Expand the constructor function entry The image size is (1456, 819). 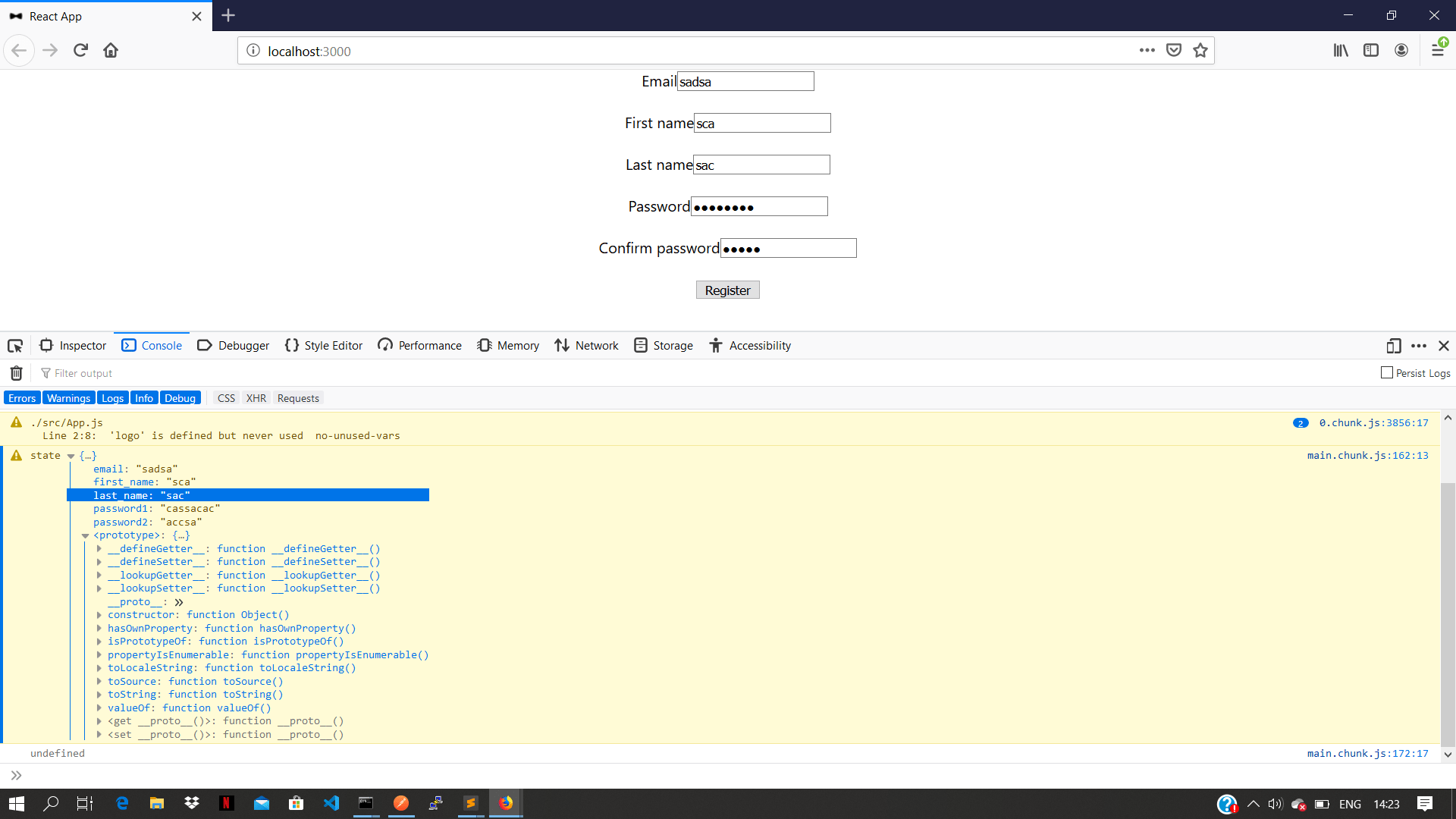point(99,615)
